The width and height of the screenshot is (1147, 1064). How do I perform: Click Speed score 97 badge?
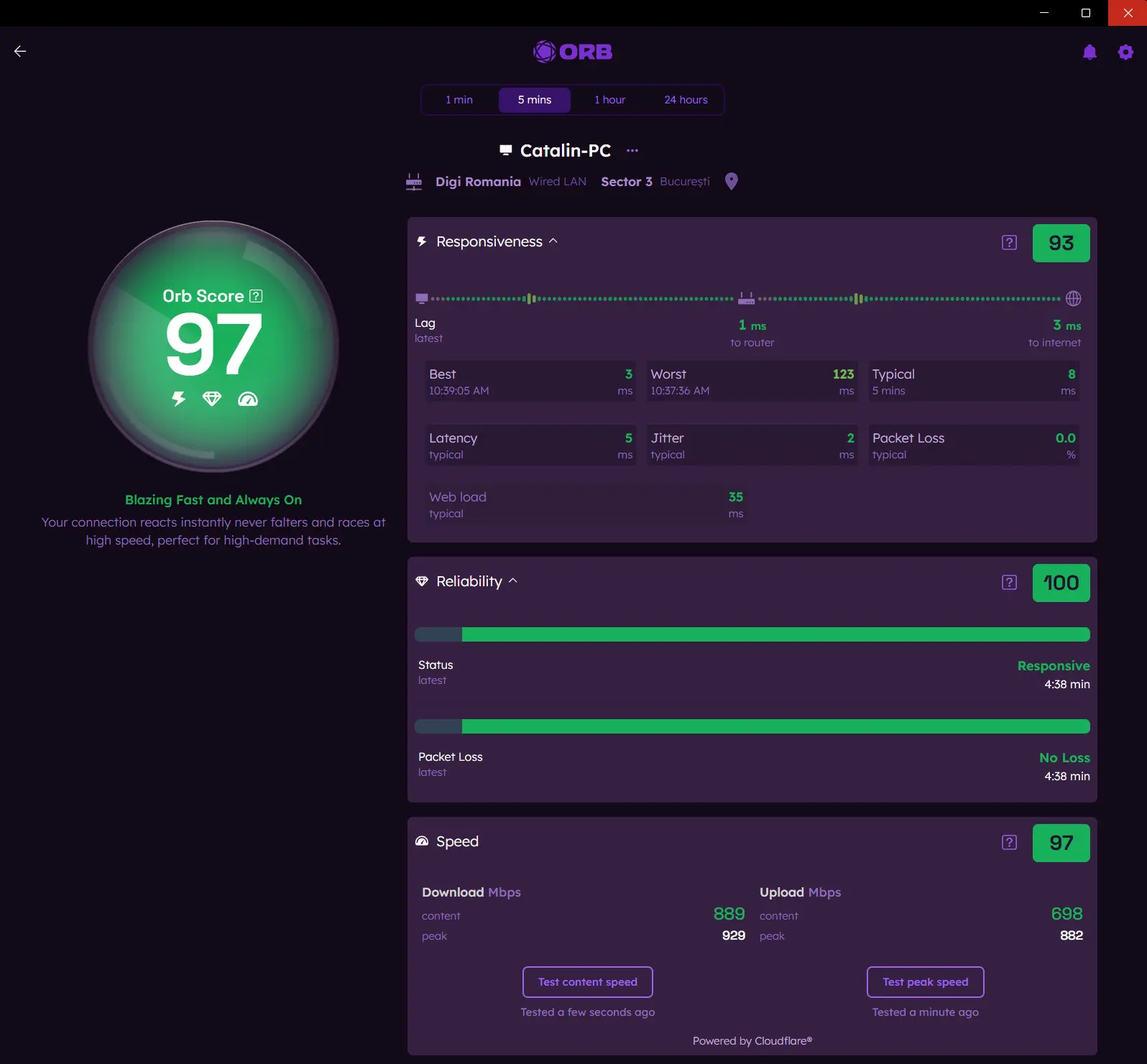(x=1061, y=843)
